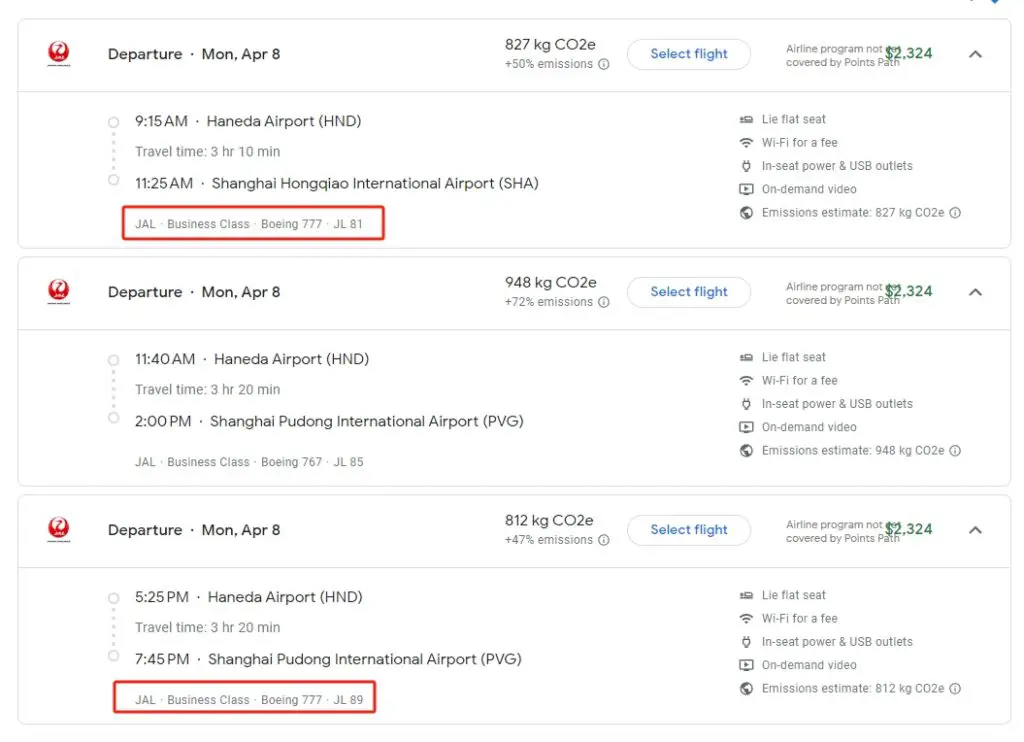This screenshot has width=1024, height=742.
Task: Collapse the 11:40 AM flight details
Action: click(976, 292)
